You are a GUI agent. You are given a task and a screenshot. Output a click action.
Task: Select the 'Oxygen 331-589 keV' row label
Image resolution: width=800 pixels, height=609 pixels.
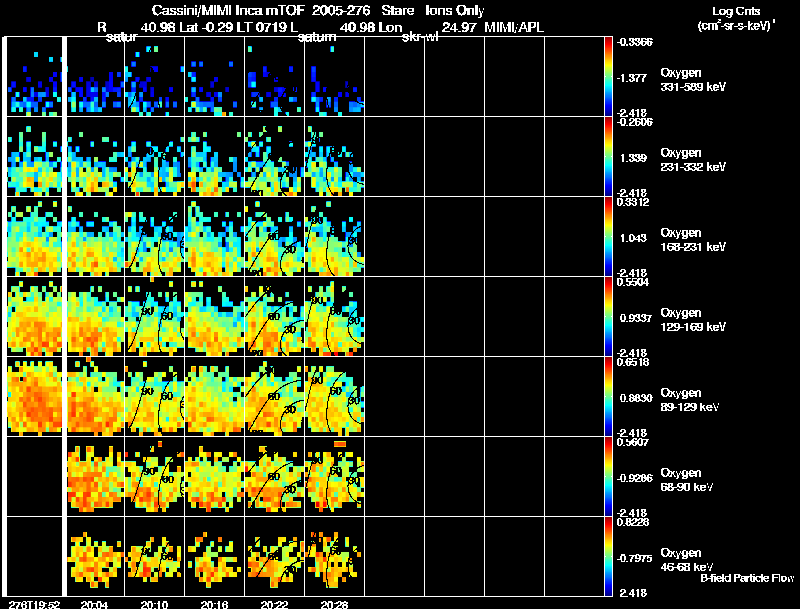[693, 80]
